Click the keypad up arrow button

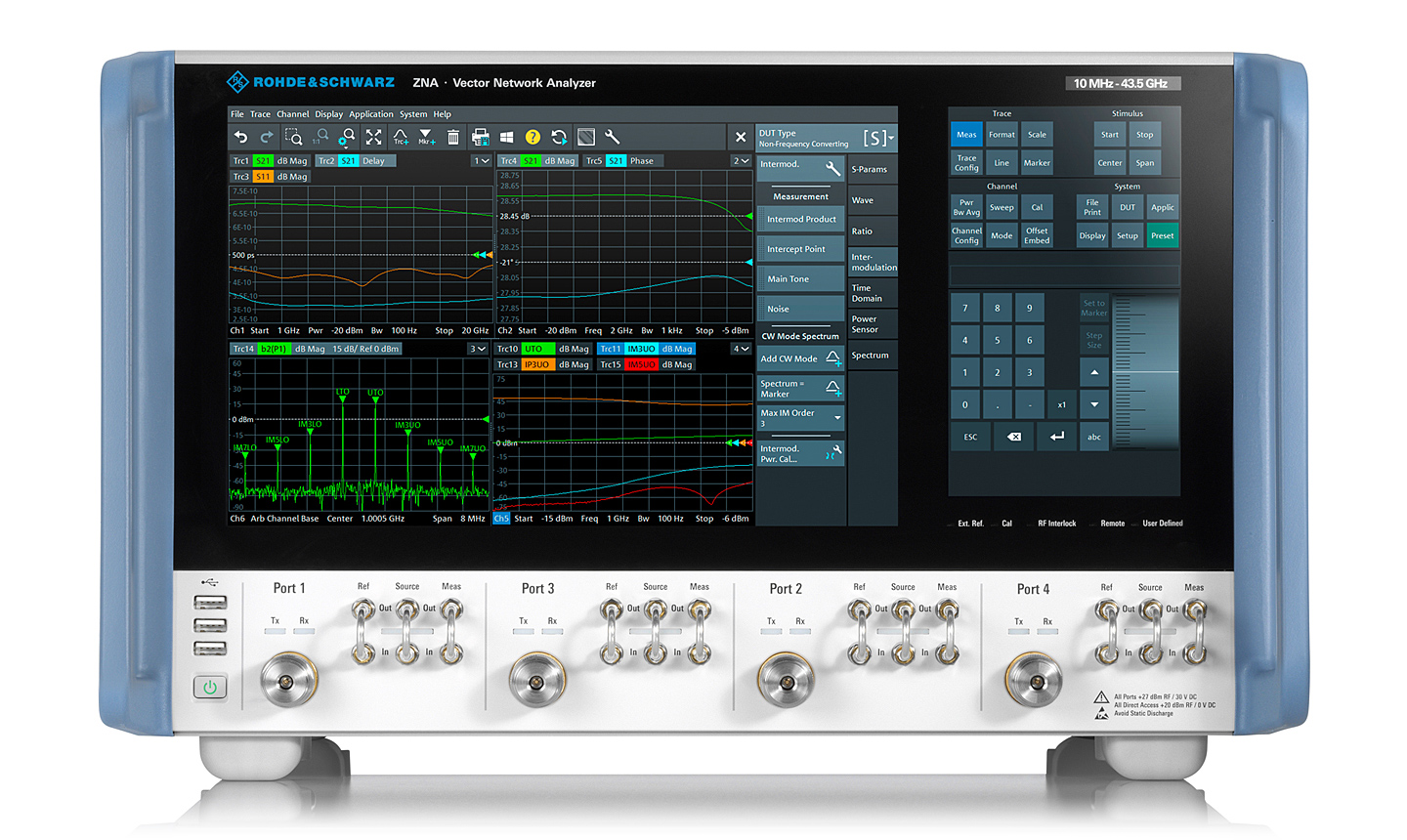click(x=1094, y=372)
